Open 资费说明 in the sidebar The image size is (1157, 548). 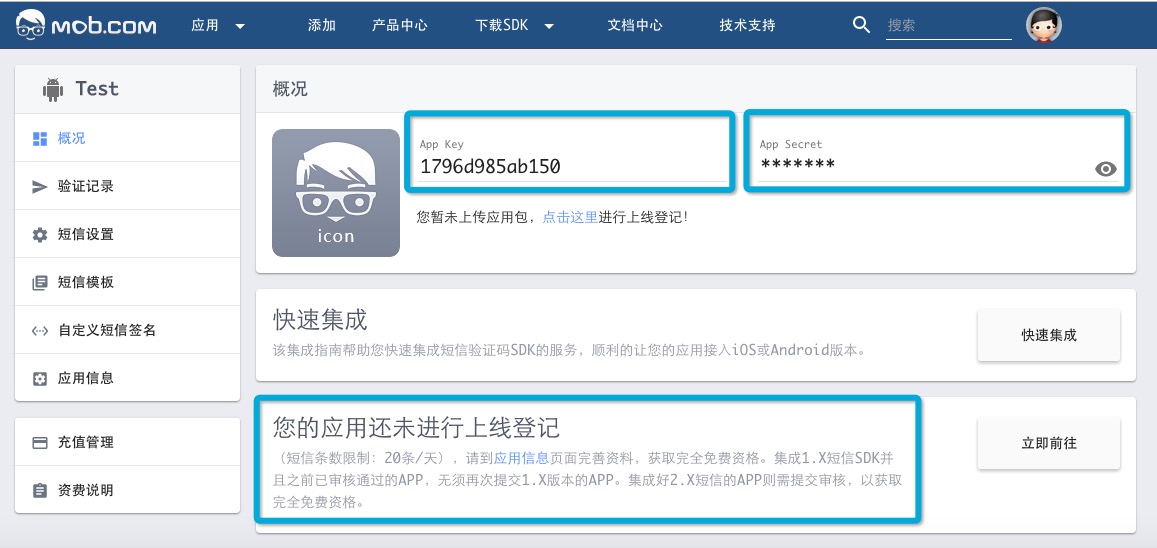[128, 490]
